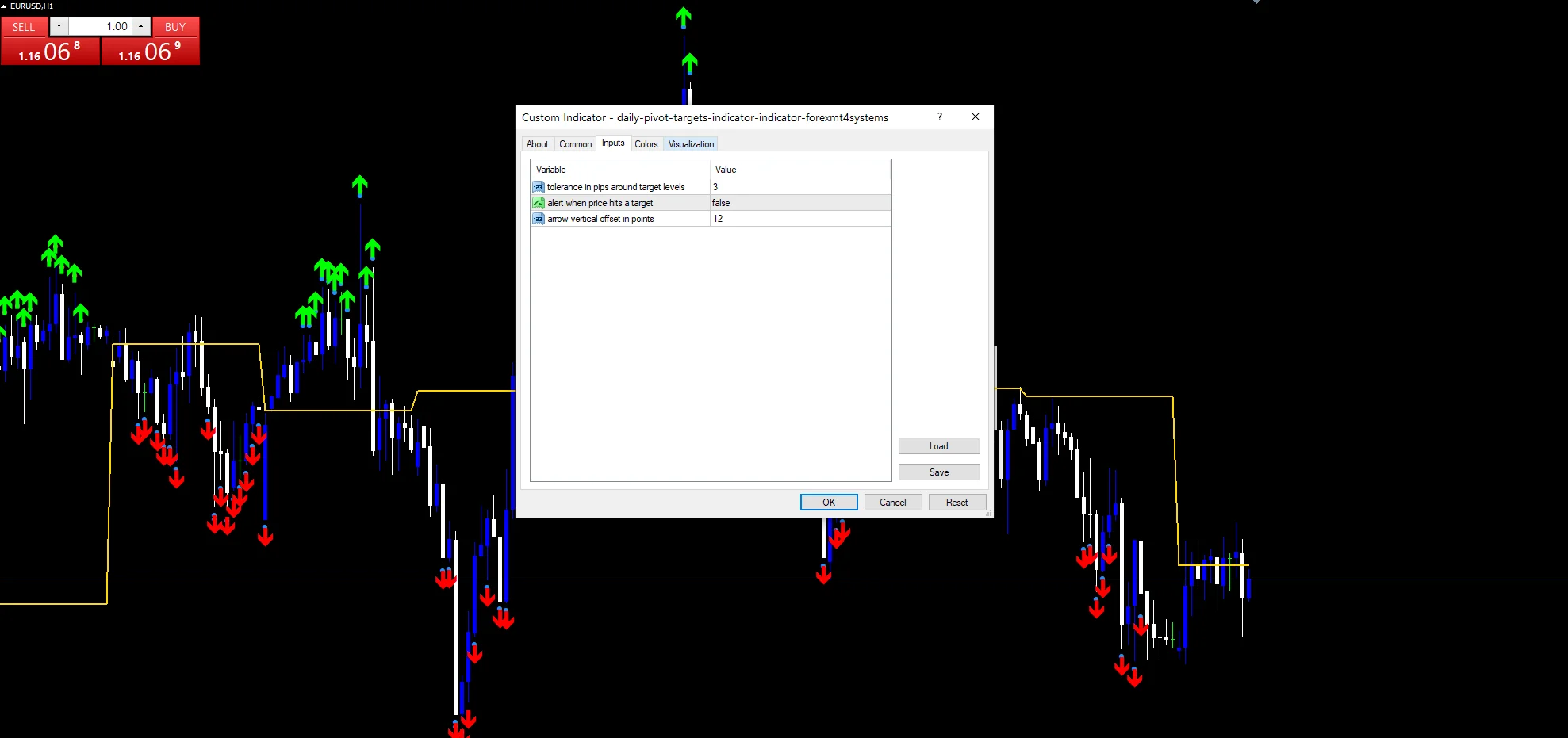This screenshot has height=738, width=1568.
Task: Click the tolerance value 3 cell
Action: coord(800,187)
